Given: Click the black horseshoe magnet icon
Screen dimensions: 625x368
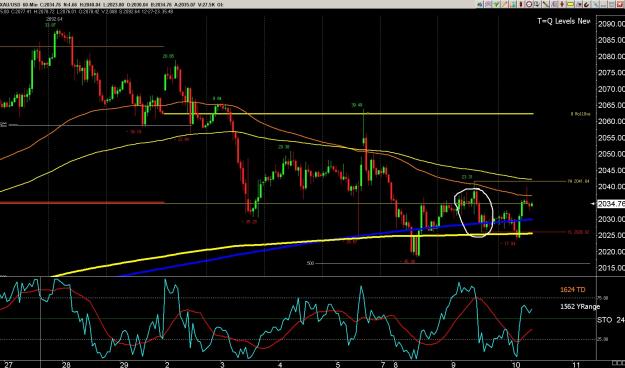Looking at the screenshot, I should click(x=586, y=4).
